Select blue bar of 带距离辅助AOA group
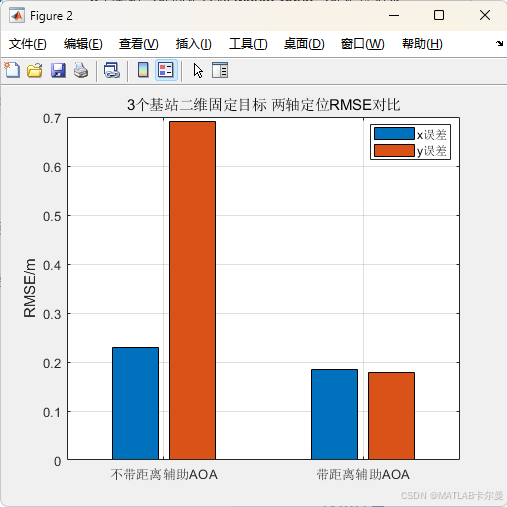 [x=334, y=414]
